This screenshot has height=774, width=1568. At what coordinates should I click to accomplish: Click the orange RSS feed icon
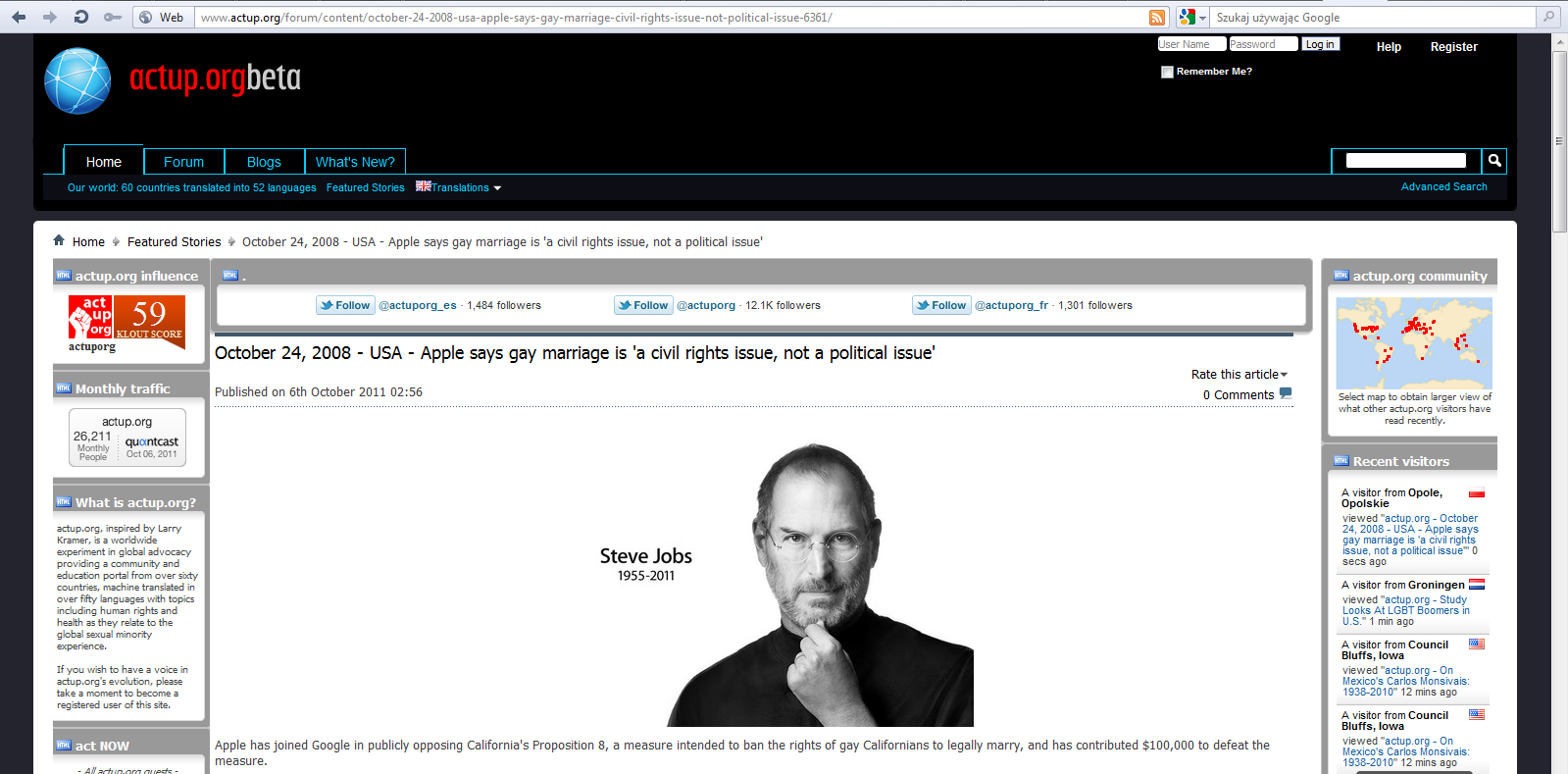(1157, 17)
